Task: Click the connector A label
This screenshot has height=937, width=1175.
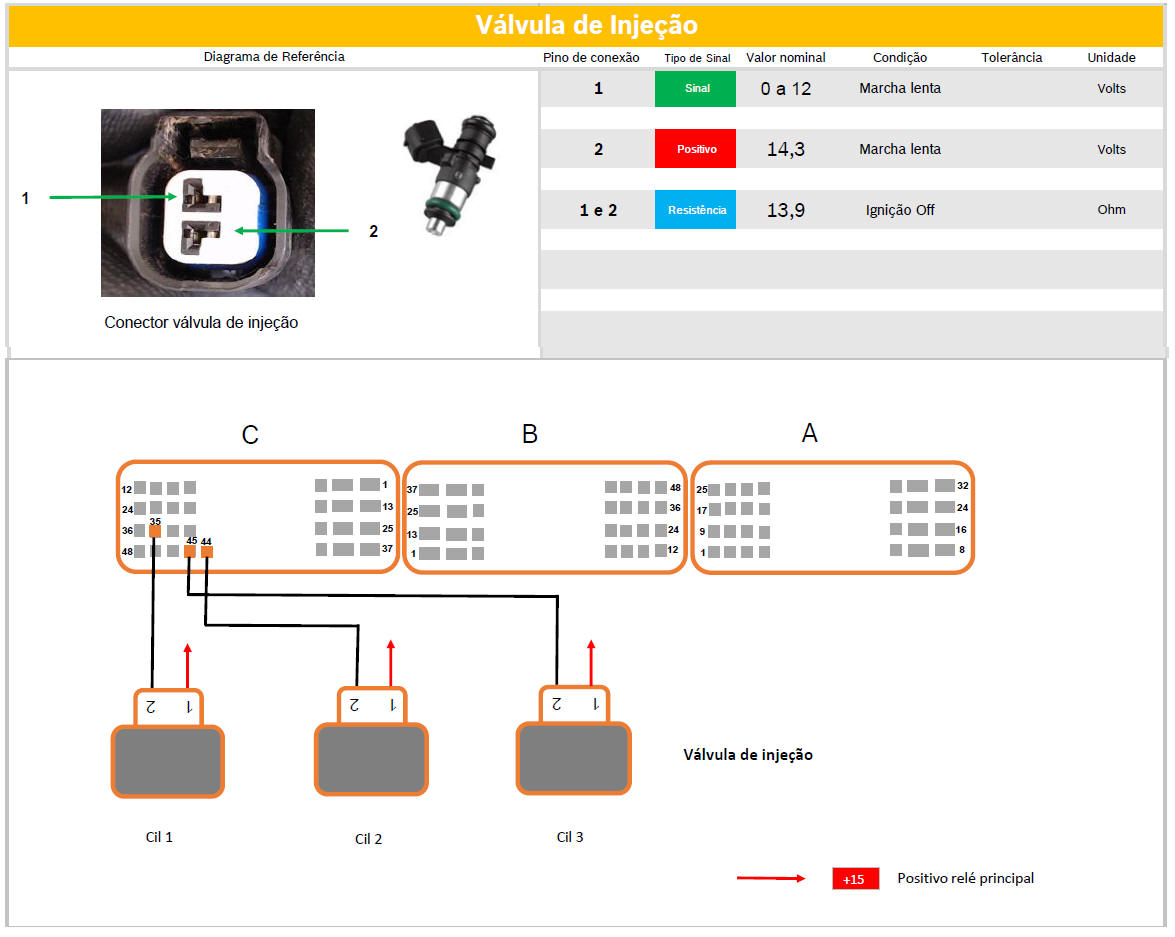Action: click(x=809, y=433)
